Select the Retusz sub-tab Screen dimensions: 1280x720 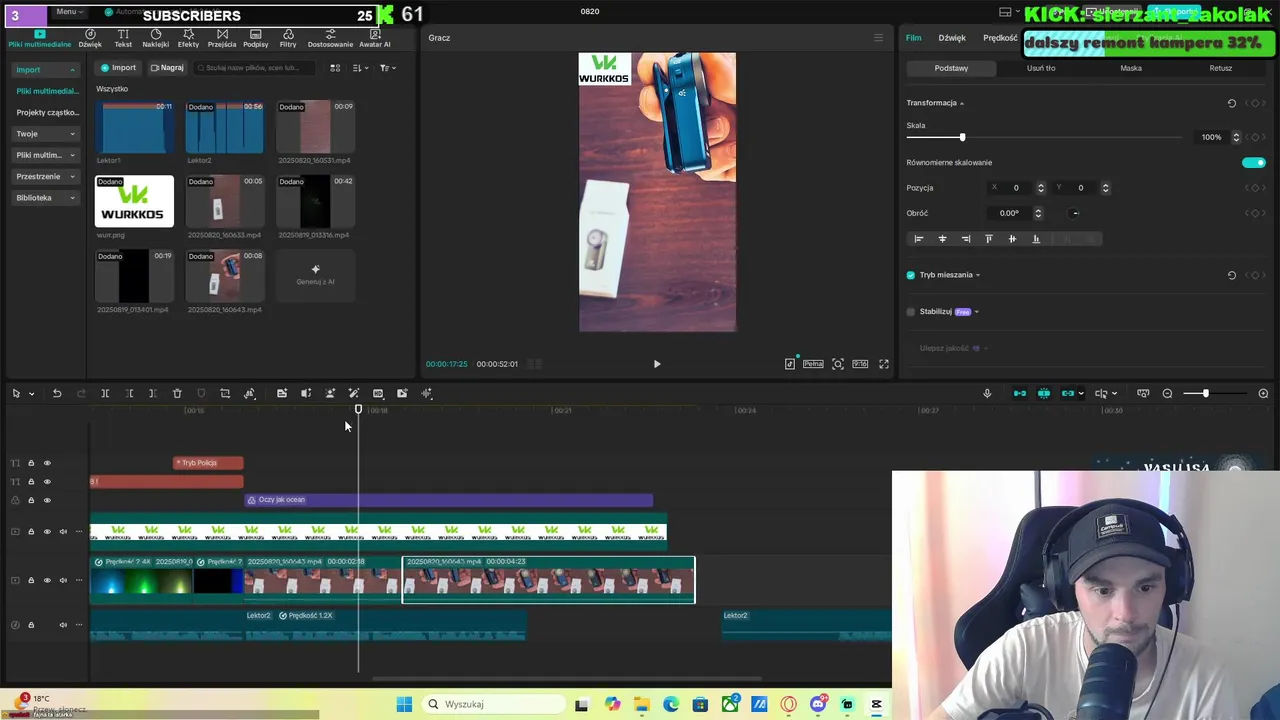(x=1220, y=68)
